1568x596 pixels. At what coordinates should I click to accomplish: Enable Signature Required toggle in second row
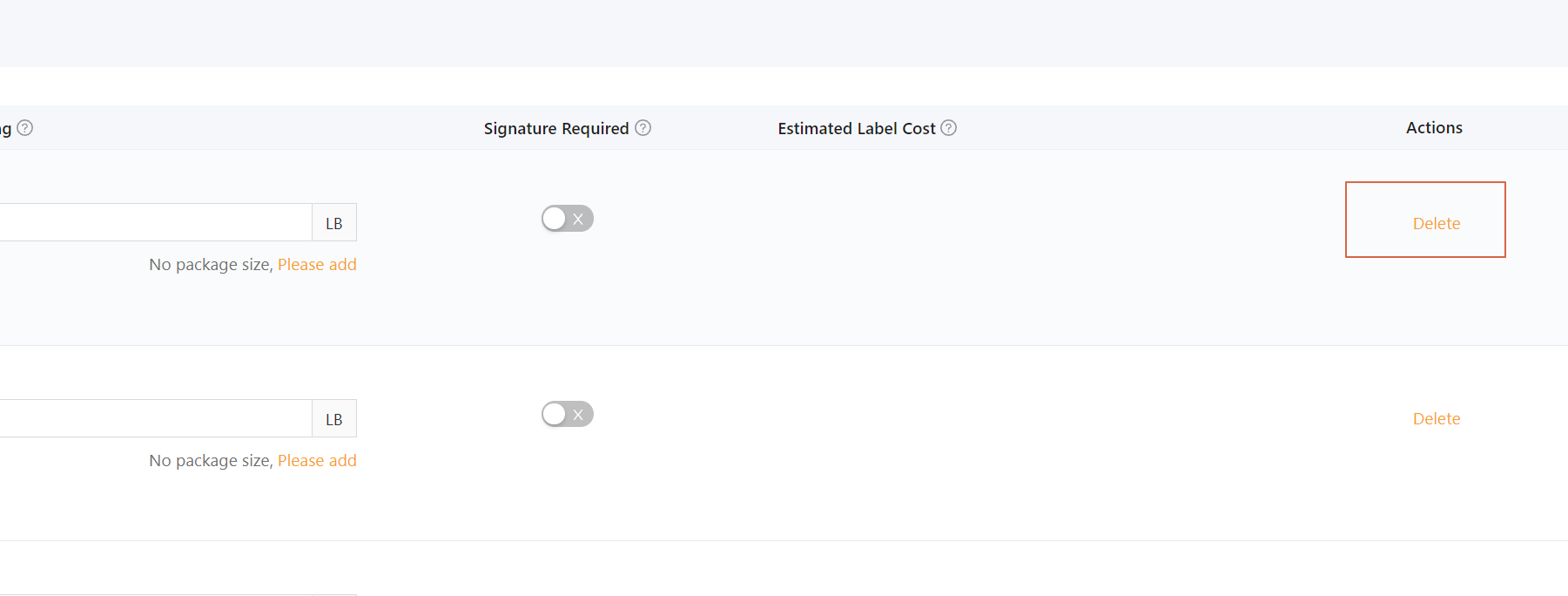[568, 414]
